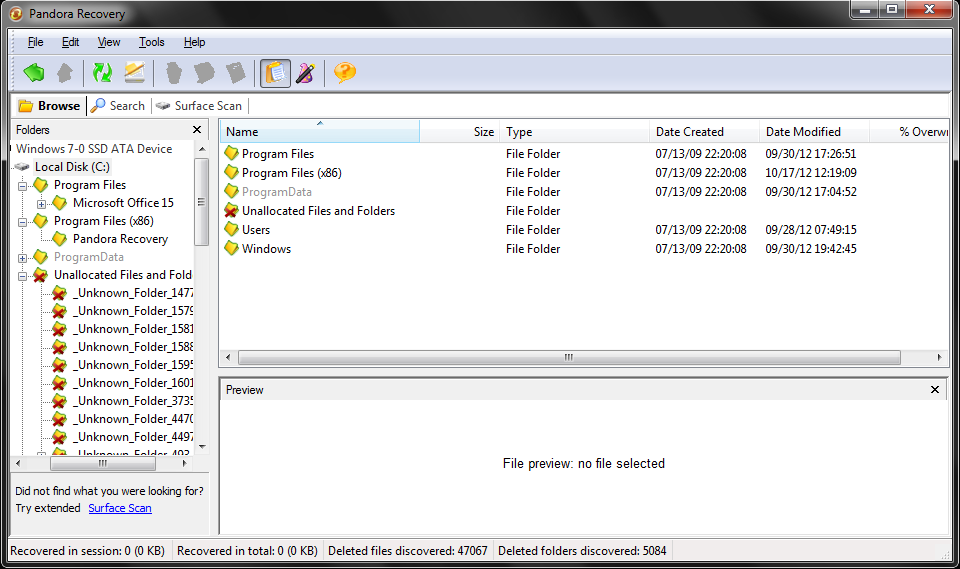Expand the ProgramData tree node
This screenshot has width=960, height=569.
pos(23,258)
